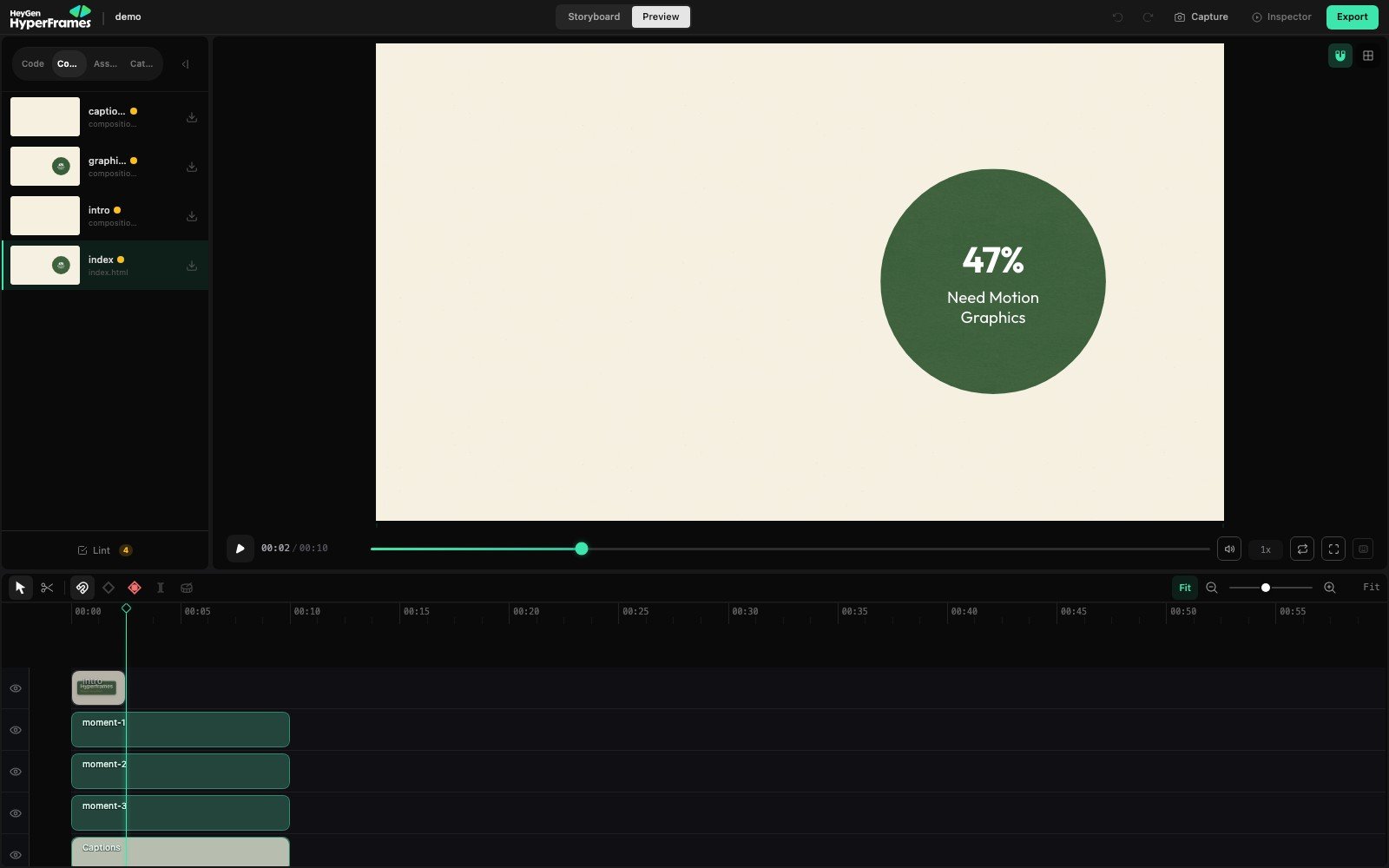
Task: Toggle timeline magnet snapping
Action: (x=82, y=588)
